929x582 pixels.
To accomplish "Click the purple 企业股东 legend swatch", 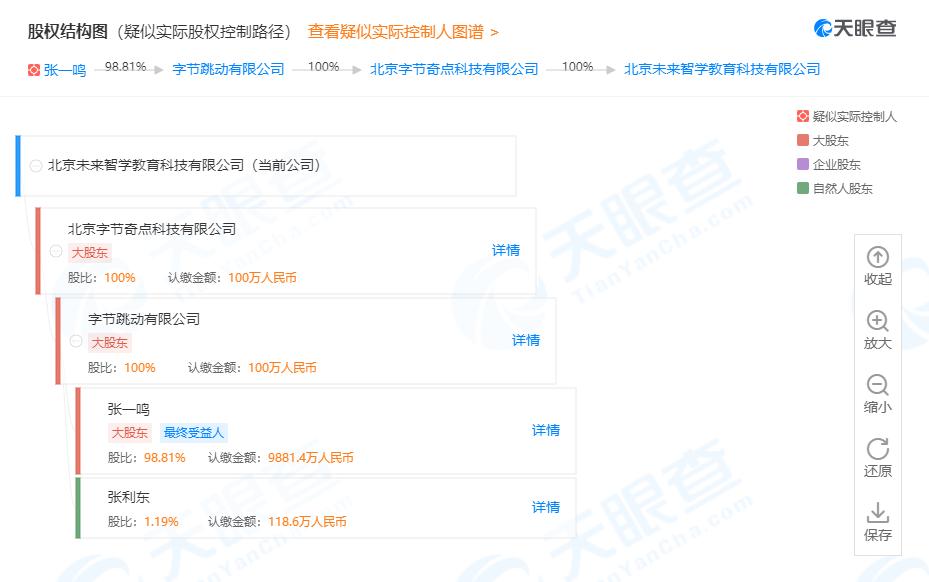I will point(803,164).
